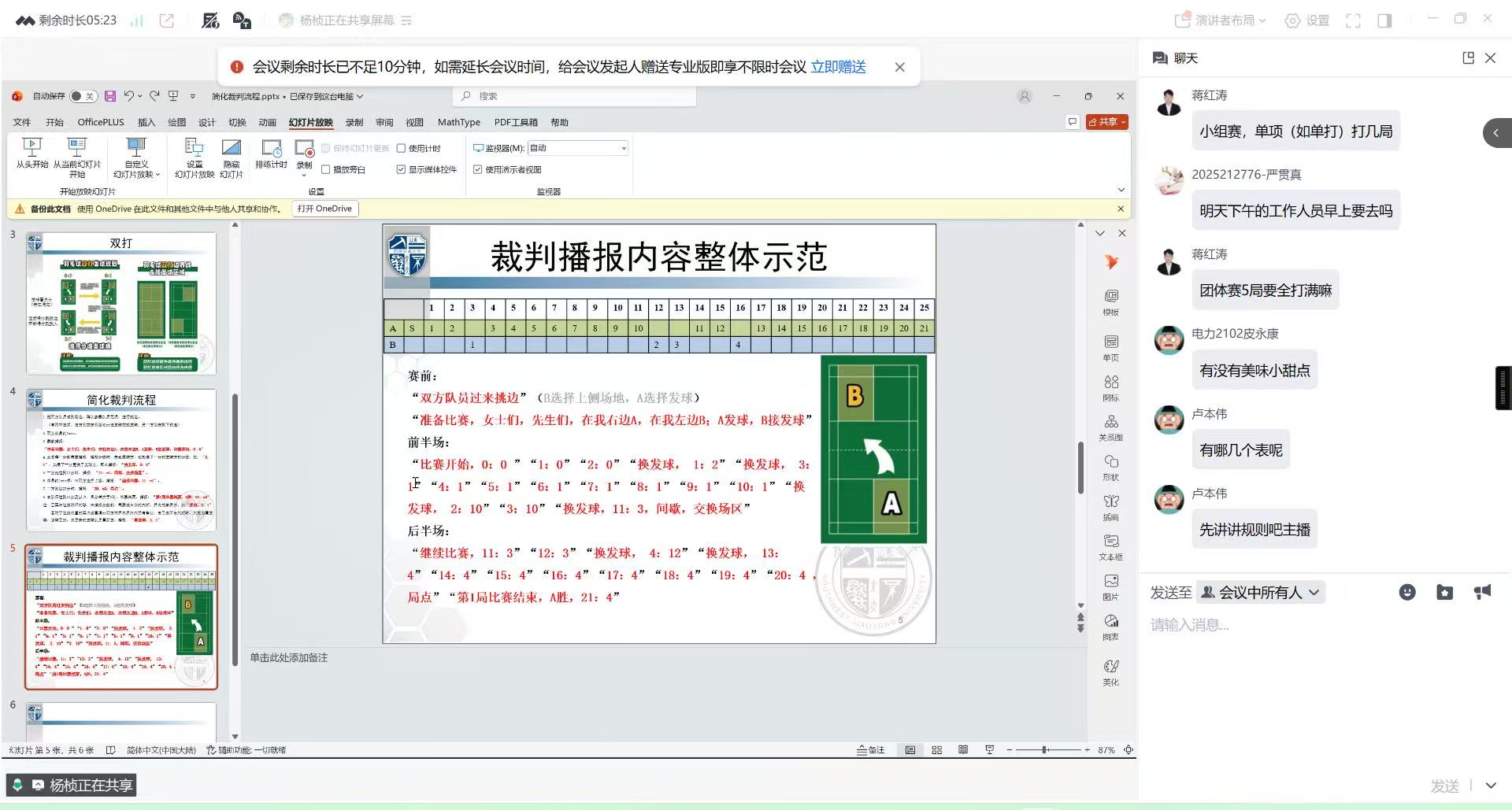Viewport: 1512px width, 810px height.
Task: Open the 插画 illustration tool in sidebar
Action: click(1111, 506)
